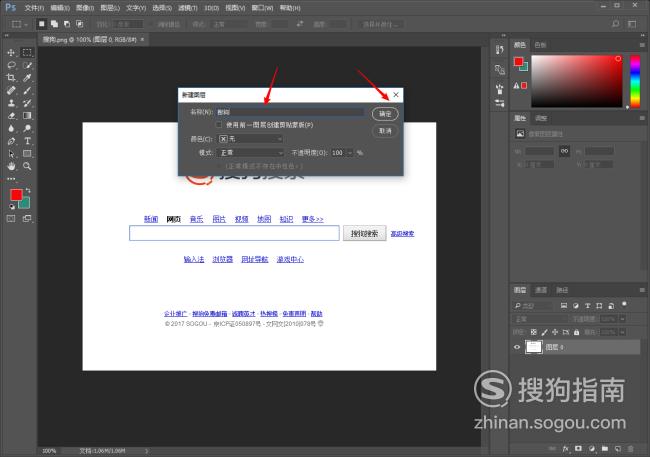The height and width of the screenshot is (457, 650).
Task: Select the Lasso tool
Action: click(11, 65)
